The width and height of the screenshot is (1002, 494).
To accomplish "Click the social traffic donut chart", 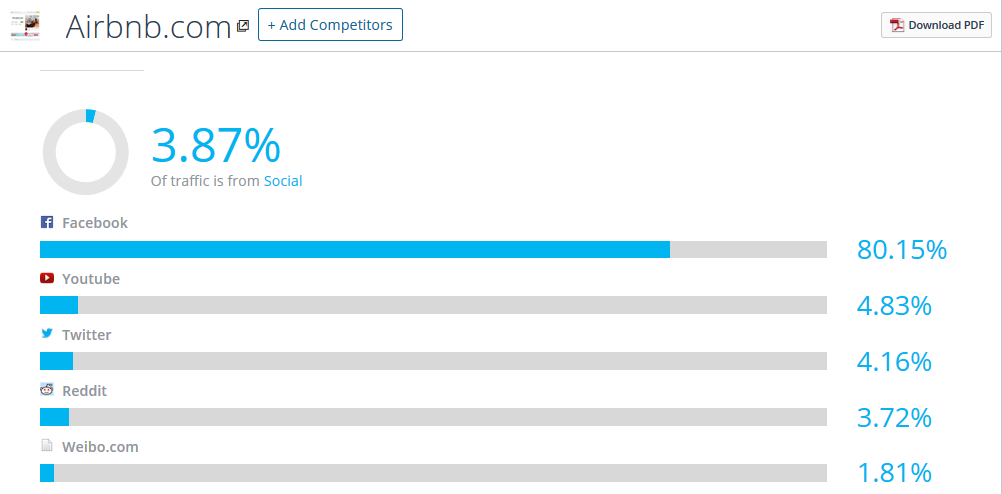I will [86, 152].
